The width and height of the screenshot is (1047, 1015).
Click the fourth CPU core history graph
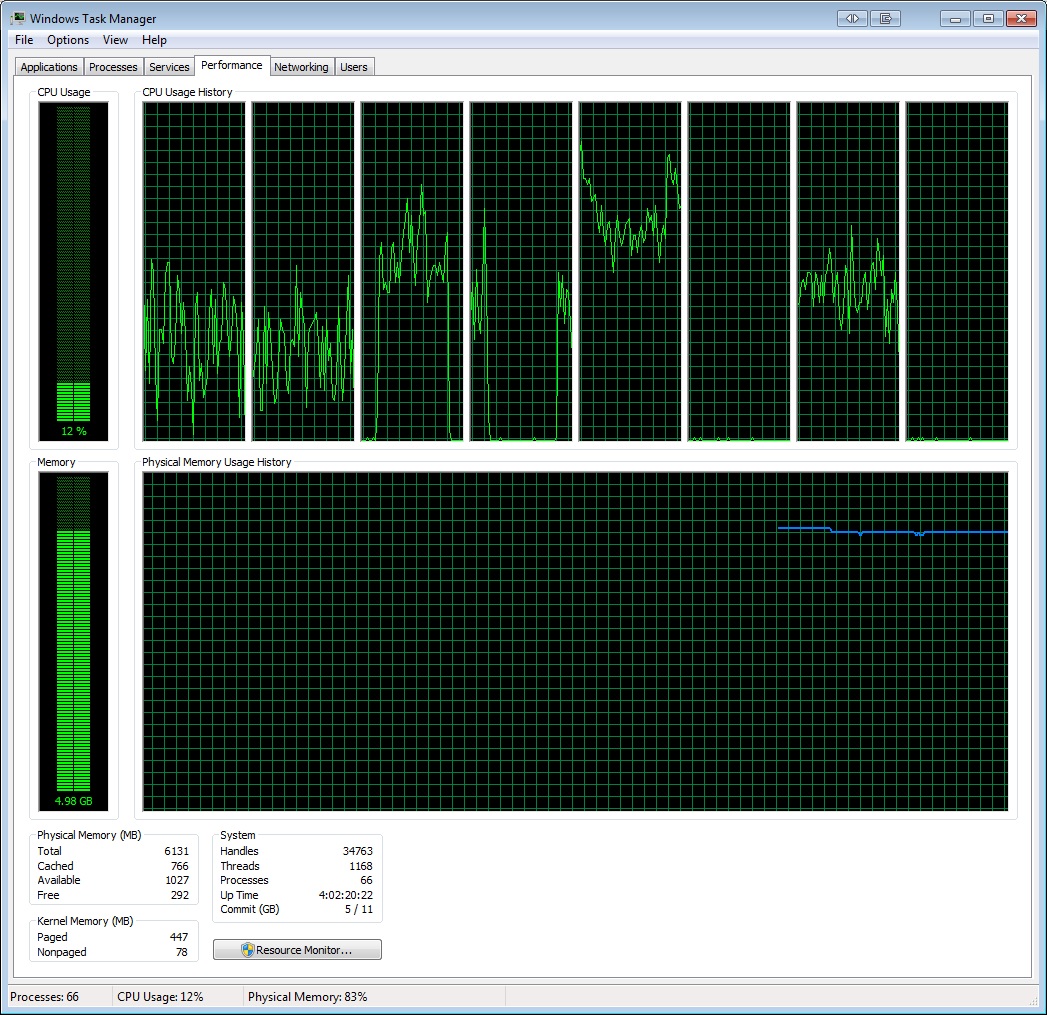(521, 271)
